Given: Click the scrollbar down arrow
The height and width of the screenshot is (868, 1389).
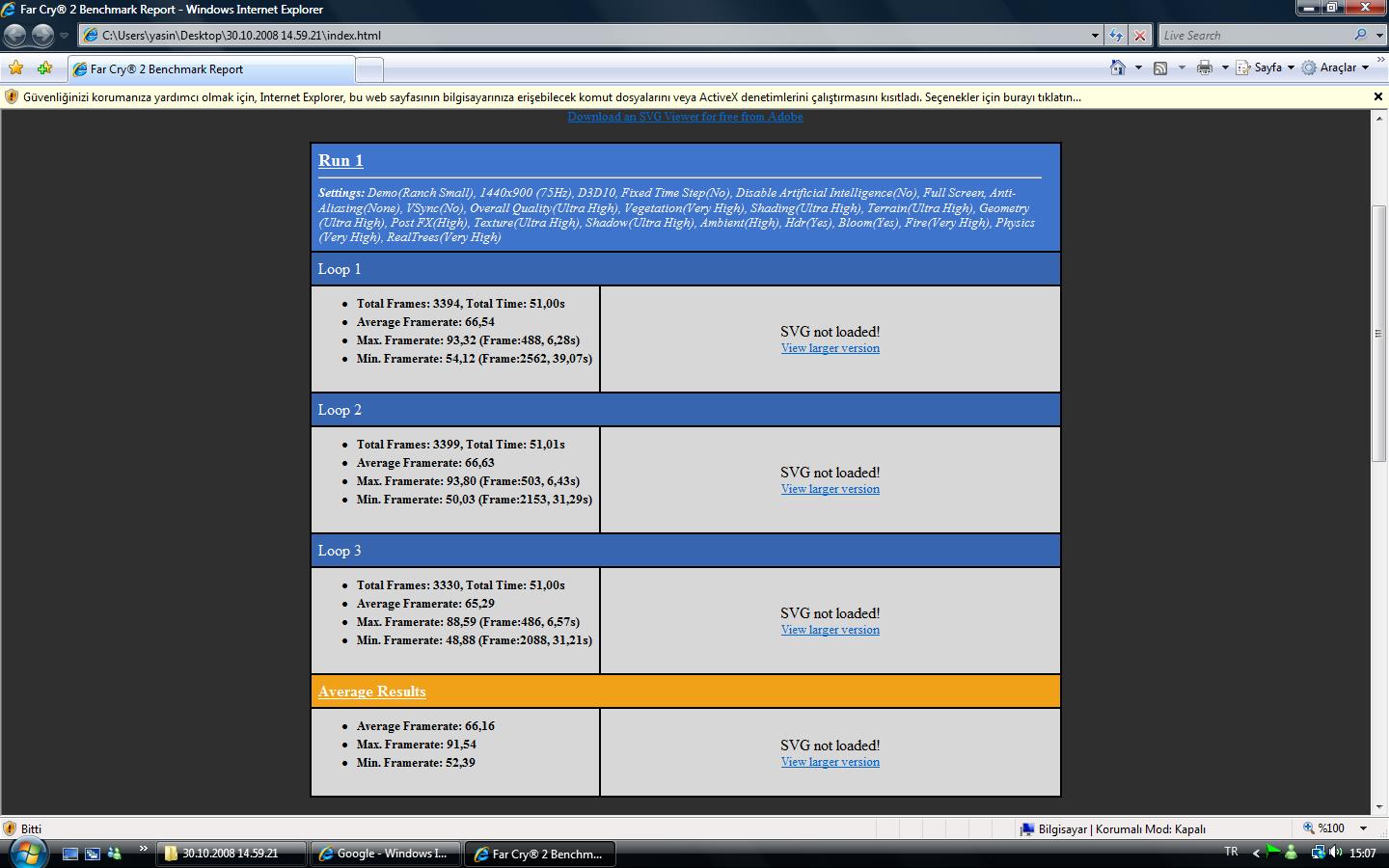Looking at the screenshot, I should pos(1378,808).
